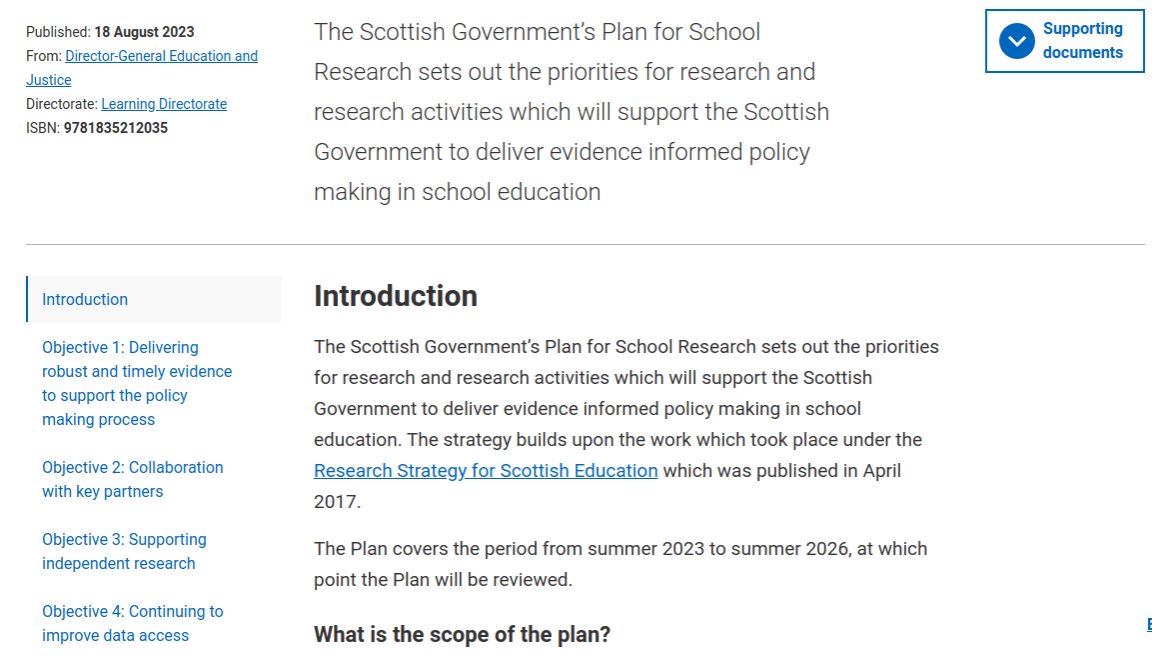1152x661 pixels.
Task: Click the 'From:' label in metadata
Action: pyautogui.click(x=44, y=56)
